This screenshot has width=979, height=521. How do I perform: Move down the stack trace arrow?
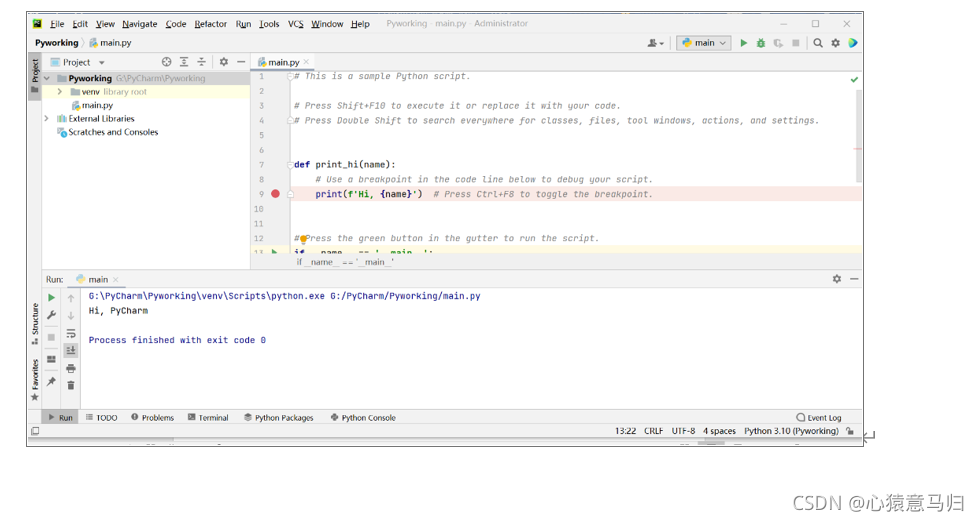pos(71,315)
